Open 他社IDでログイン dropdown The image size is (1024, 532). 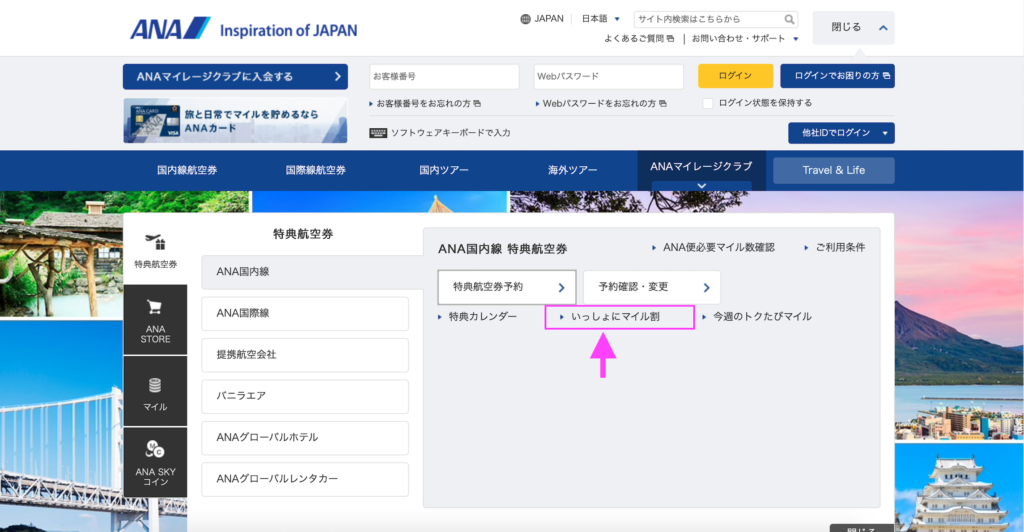(x=841, y=133)
